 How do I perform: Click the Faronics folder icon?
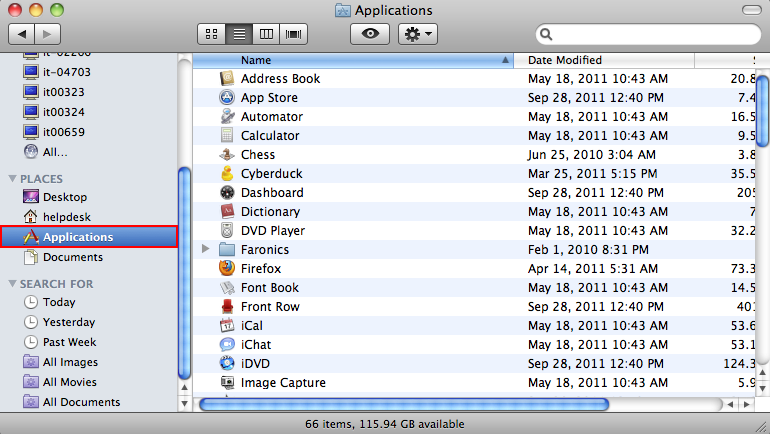tap(227, 249)
